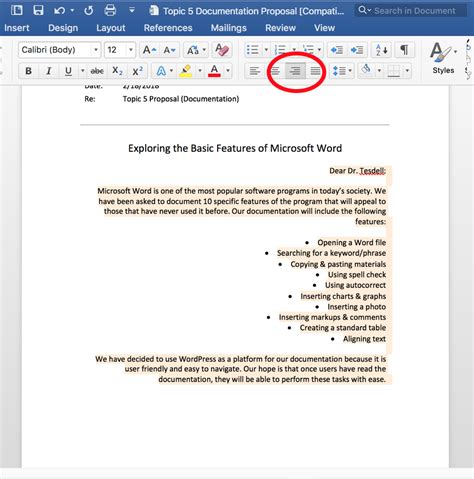Click Increase Indent icon
474x479 pixels.
tap(357, 50)
